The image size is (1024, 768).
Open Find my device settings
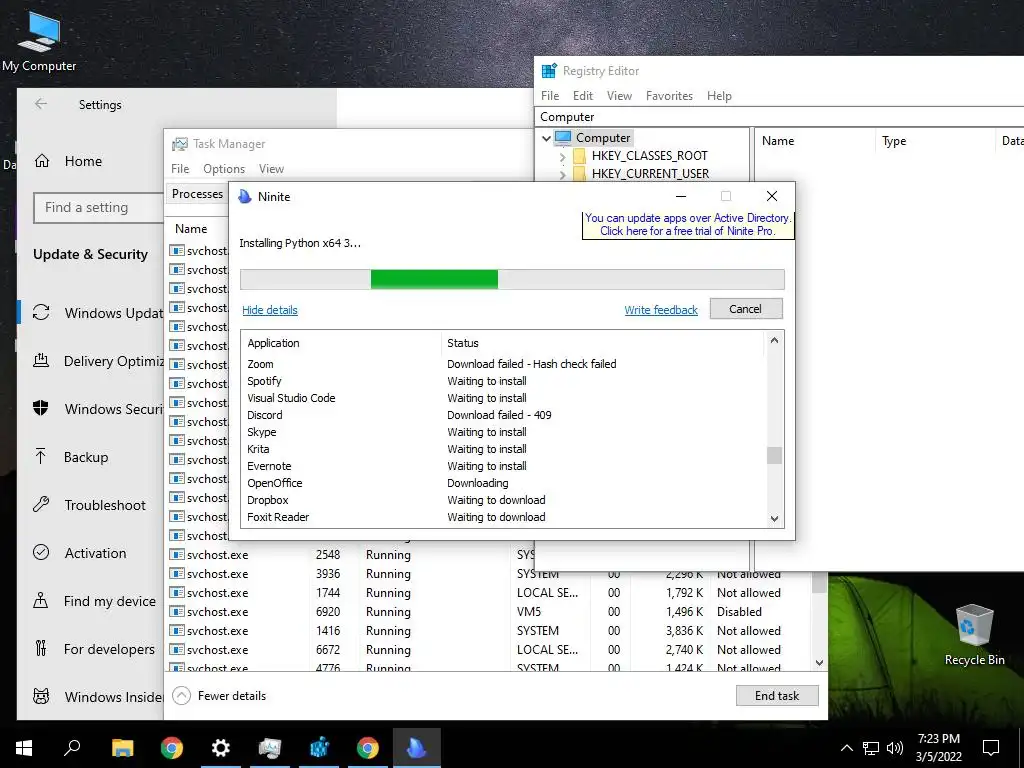[x=94, y=601]
